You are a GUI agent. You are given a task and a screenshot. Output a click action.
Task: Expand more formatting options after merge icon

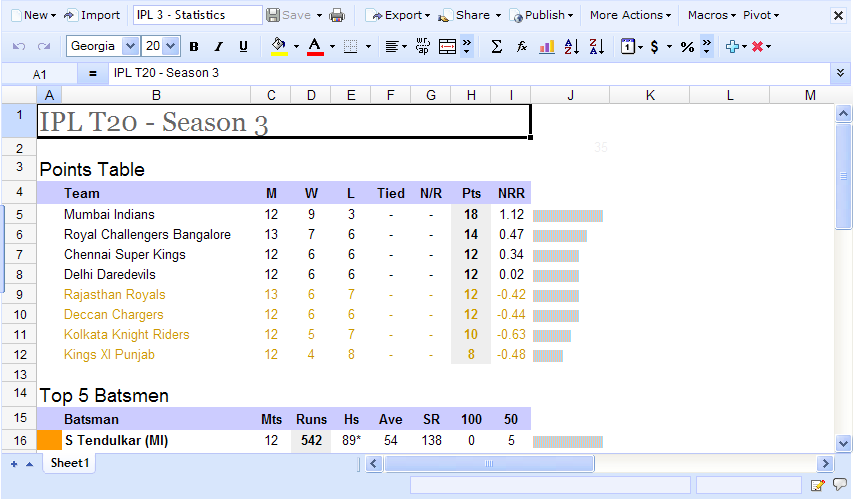click(x=467, y=47)
